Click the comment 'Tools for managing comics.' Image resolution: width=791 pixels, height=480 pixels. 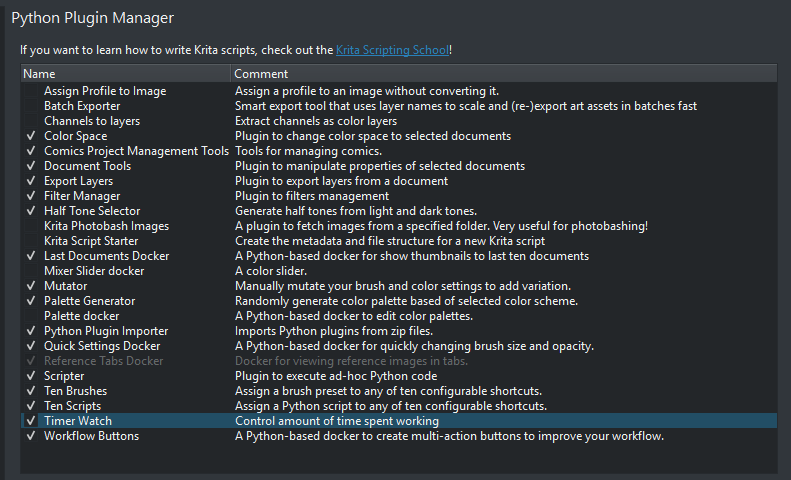308,151
